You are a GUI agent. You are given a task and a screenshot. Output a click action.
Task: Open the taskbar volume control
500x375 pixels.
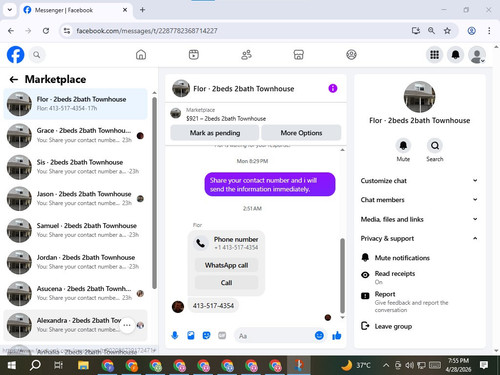tap(409, 365)
